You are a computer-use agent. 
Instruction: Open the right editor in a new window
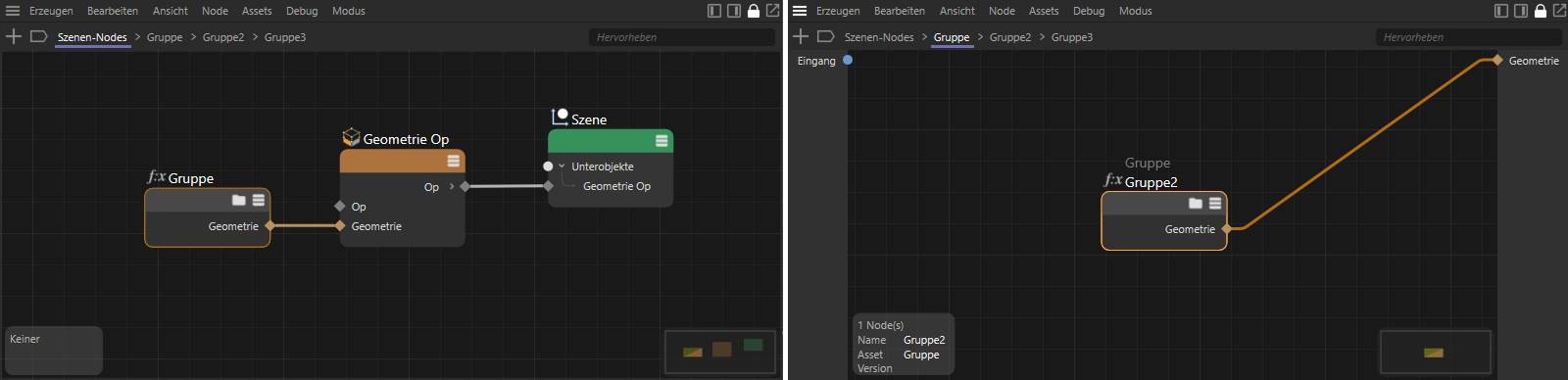(1559, 11)
